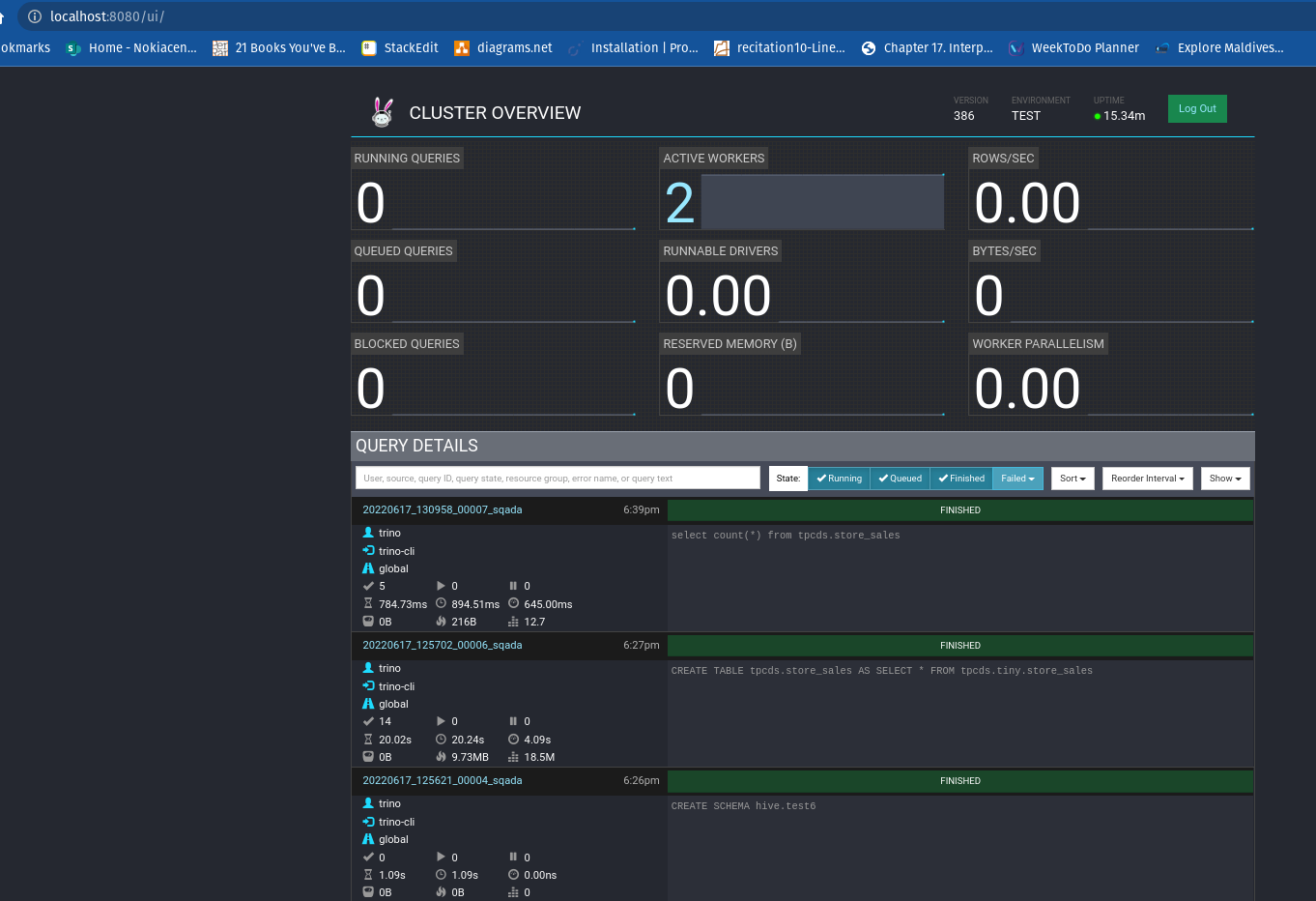Click completed splits checkmark icon showing 5
The height and width of the screenshot is (901, 1316).
click(x=368, y=586)
